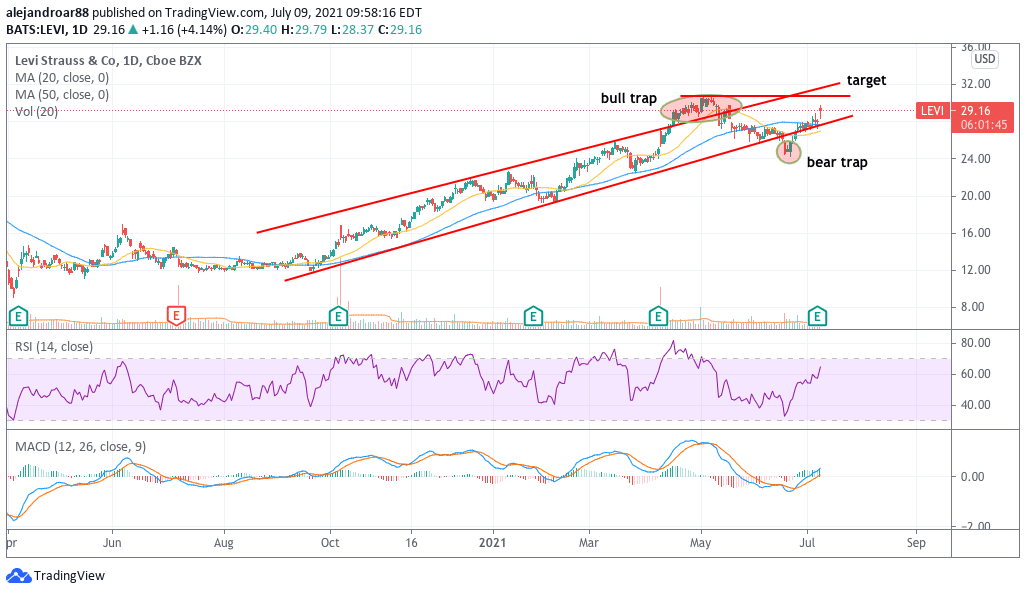Screen dimensions: 1026x594
Task: Select the 'bull trap' annotation text
Action: point(628,98)
